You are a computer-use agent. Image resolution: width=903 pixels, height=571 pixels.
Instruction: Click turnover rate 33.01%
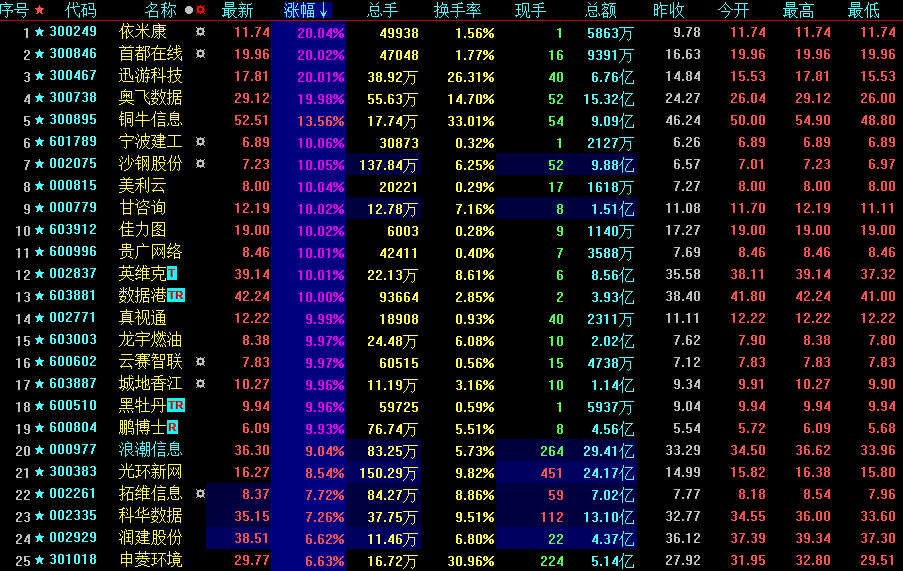click(x=471, y=121)
